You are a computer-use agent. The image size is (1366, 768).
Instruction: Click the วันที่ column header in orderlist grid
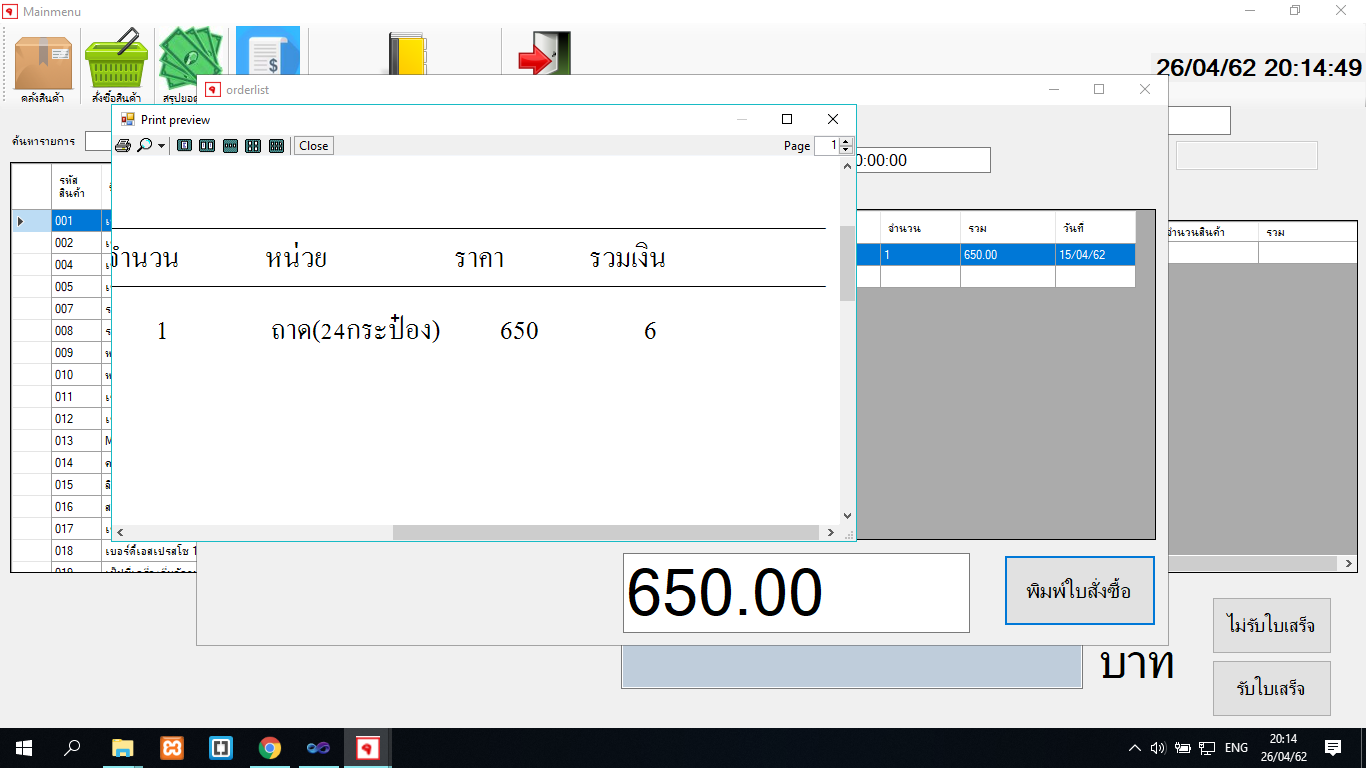point(1095,228)
